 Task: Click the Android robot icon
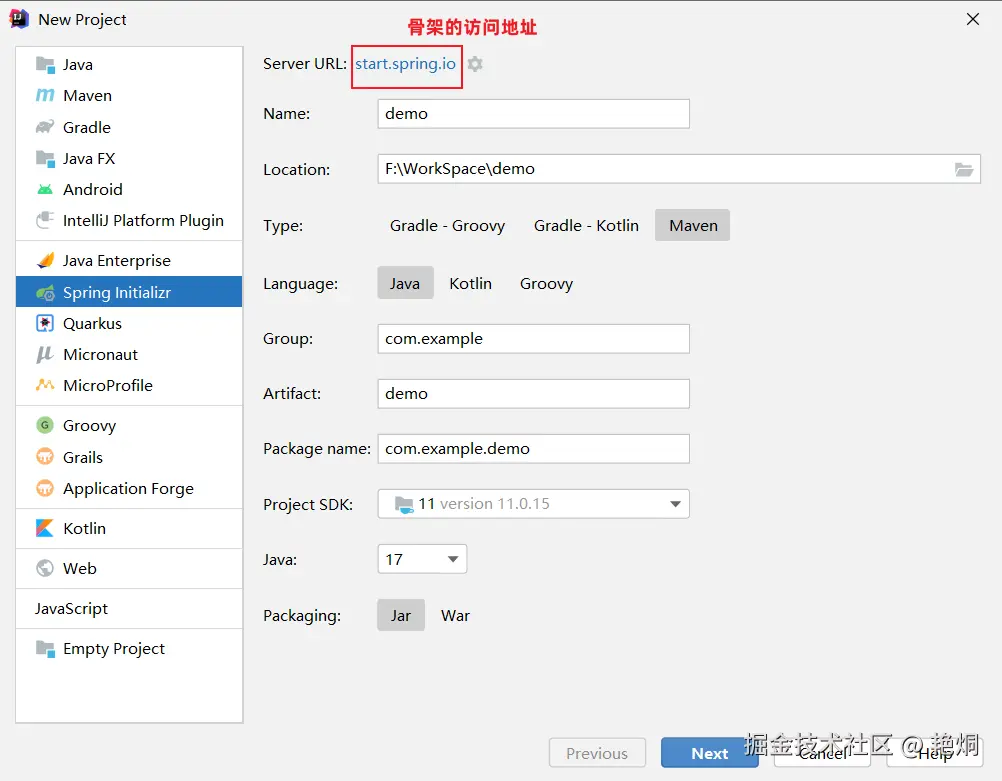45,189
